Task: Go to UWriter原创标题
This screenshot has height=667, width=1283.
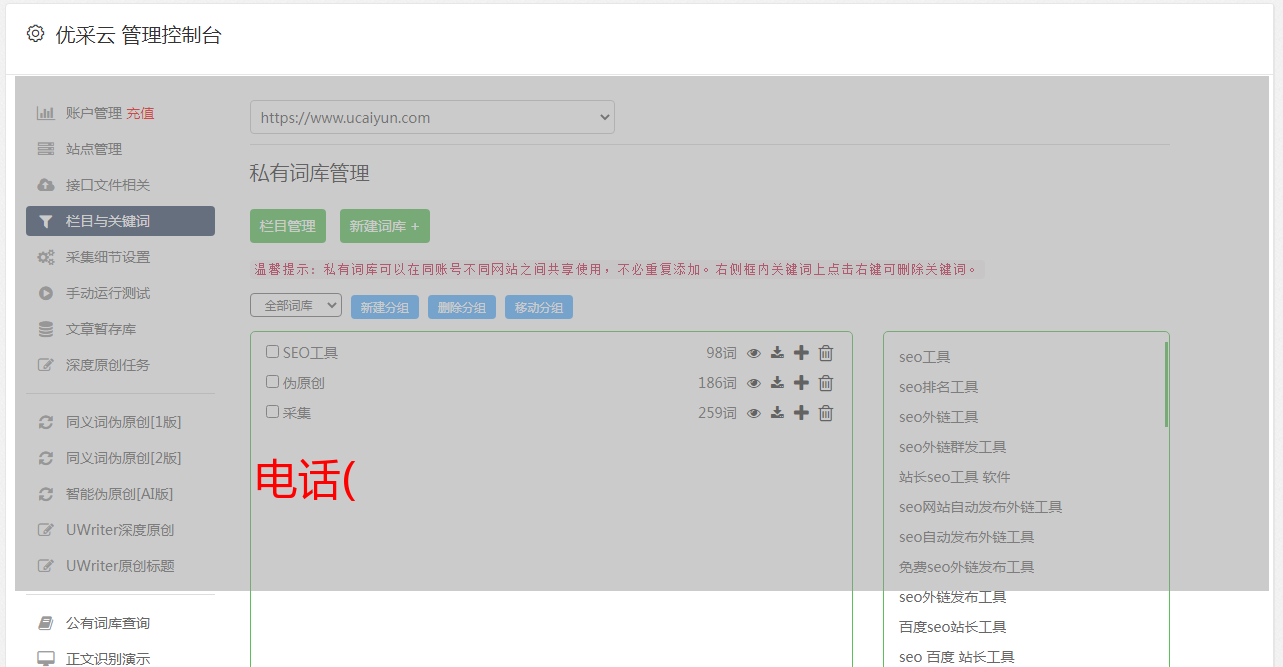Action: click(x=120, y=566)
